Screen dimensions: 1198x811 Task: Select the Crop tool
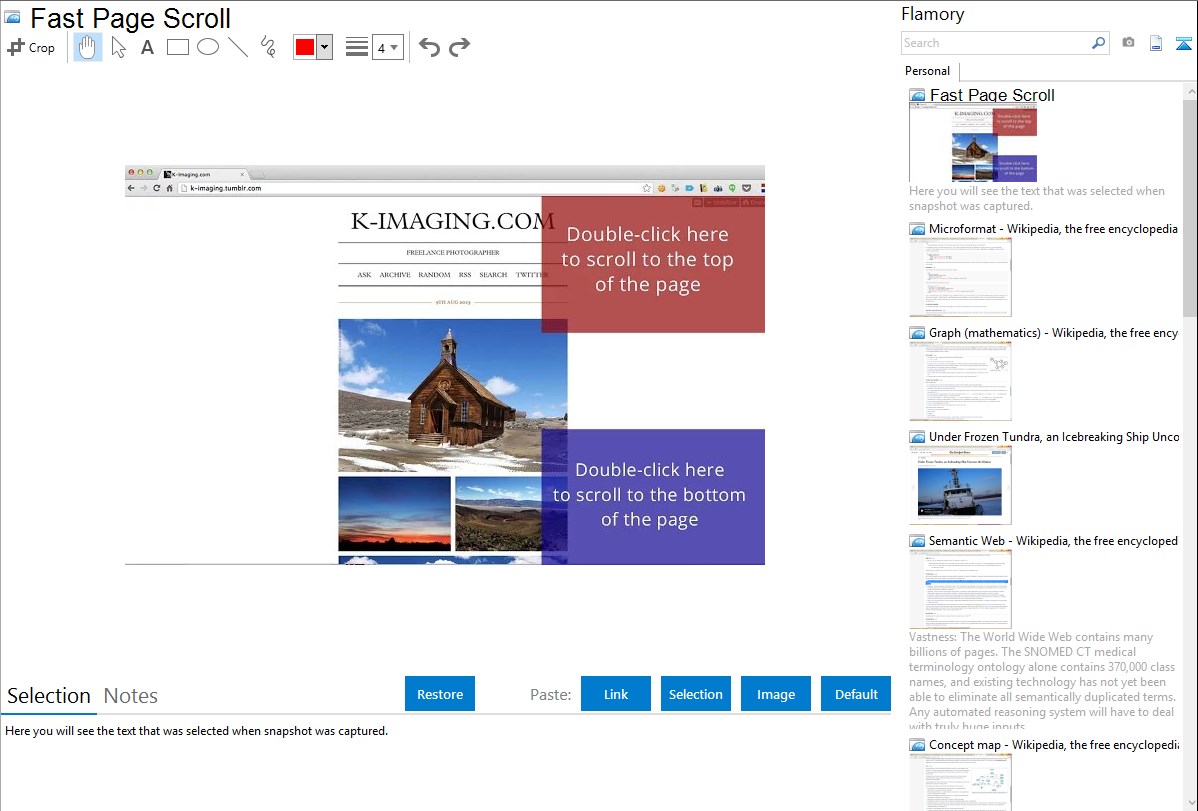point(31,47)
